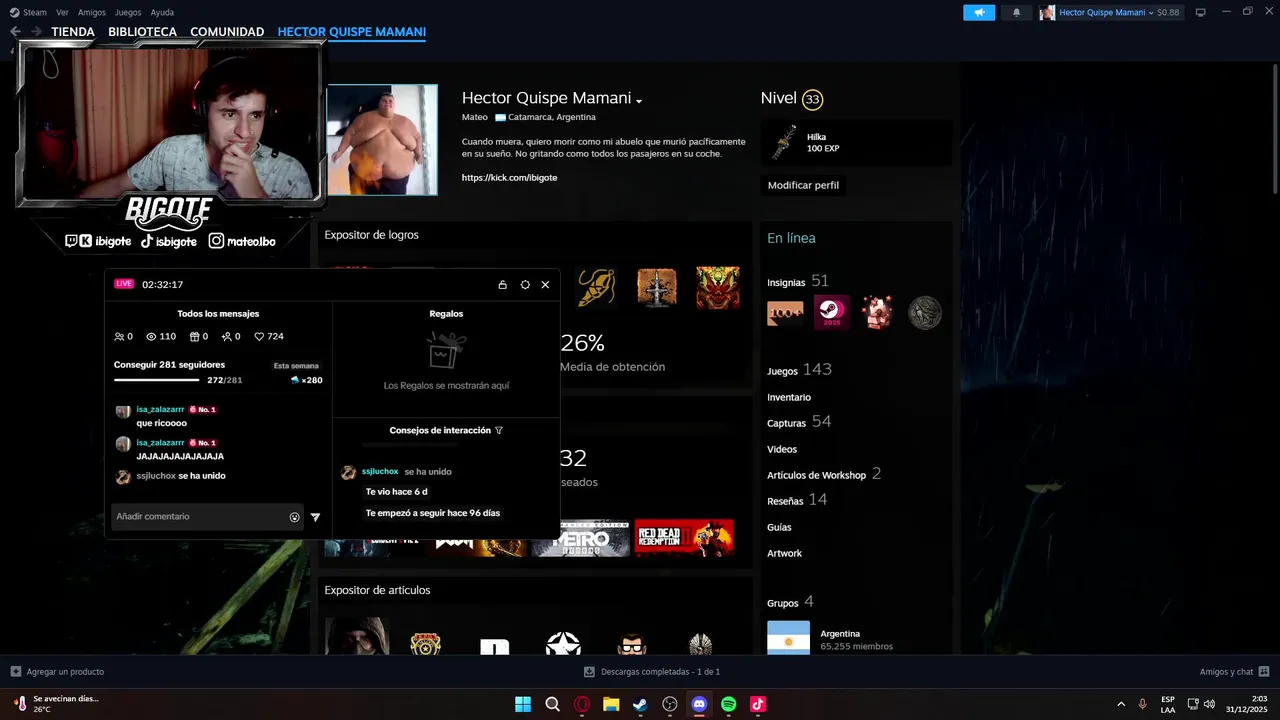Click the profile avatar picture
1280x720 pixels.
pyautogui.click(x=382, y=140)
